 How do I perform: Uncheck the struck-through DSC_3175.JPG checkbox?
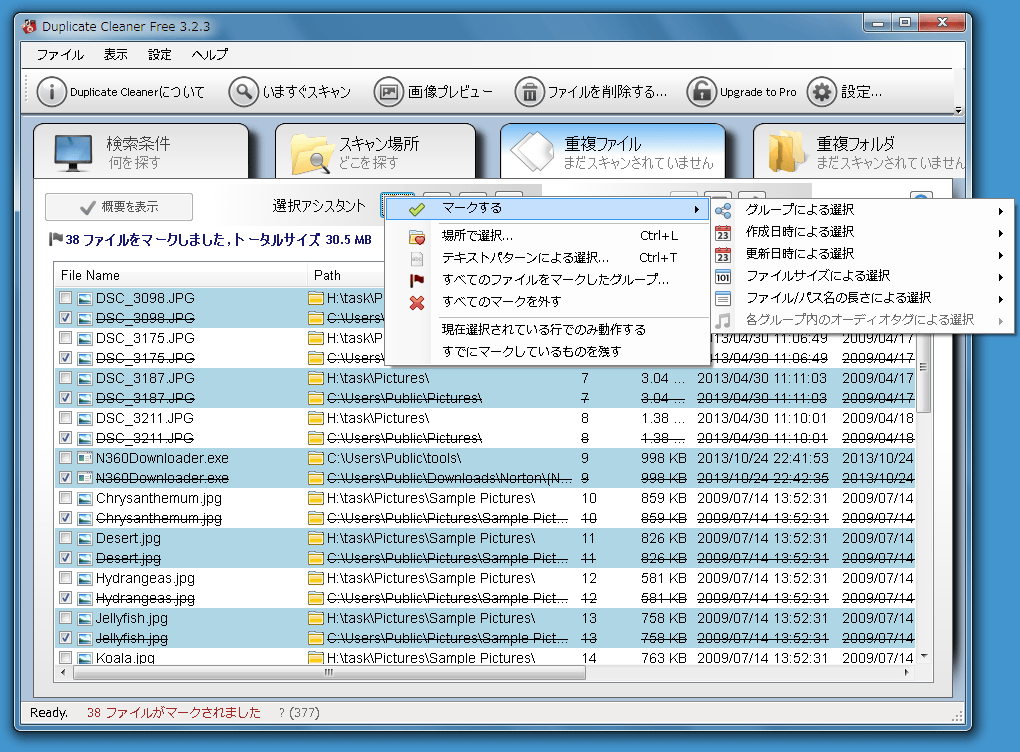[65, 358]
